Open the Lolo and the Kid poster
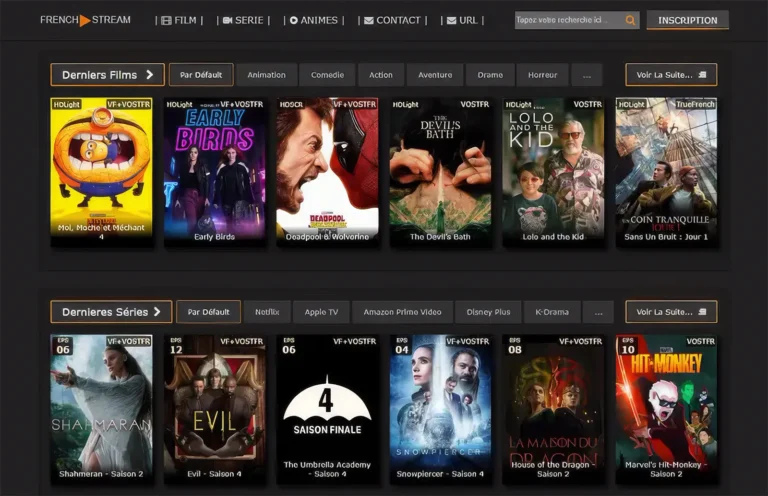768x496 pixels. [x=553, y=171]
